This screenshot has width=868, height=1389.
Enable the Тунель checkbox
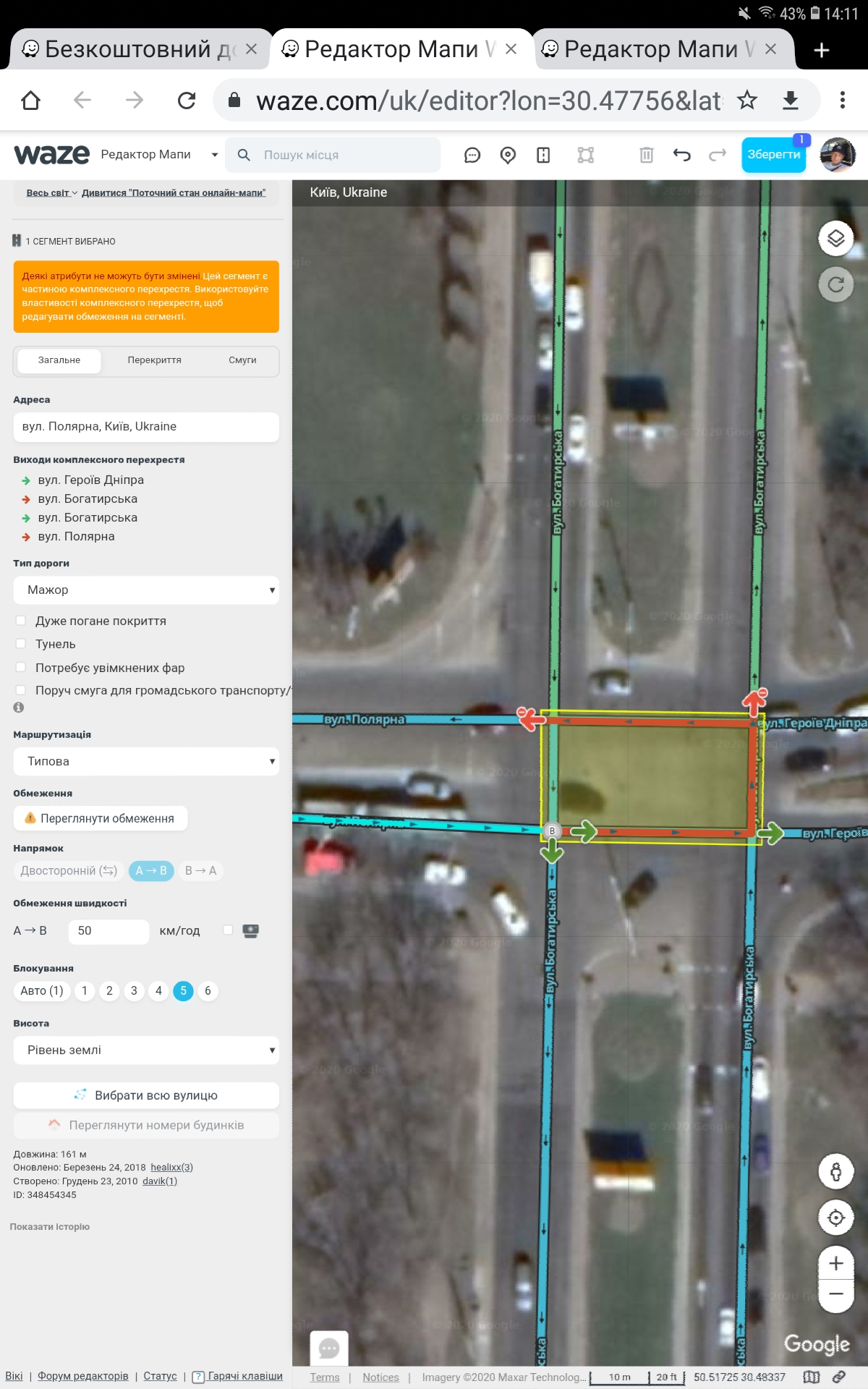[21, 644]
